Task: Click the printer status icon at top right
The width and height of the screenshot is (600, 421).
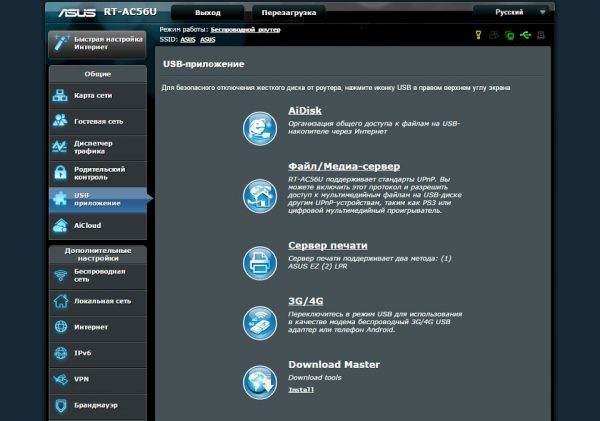Action: coord(541,35)
